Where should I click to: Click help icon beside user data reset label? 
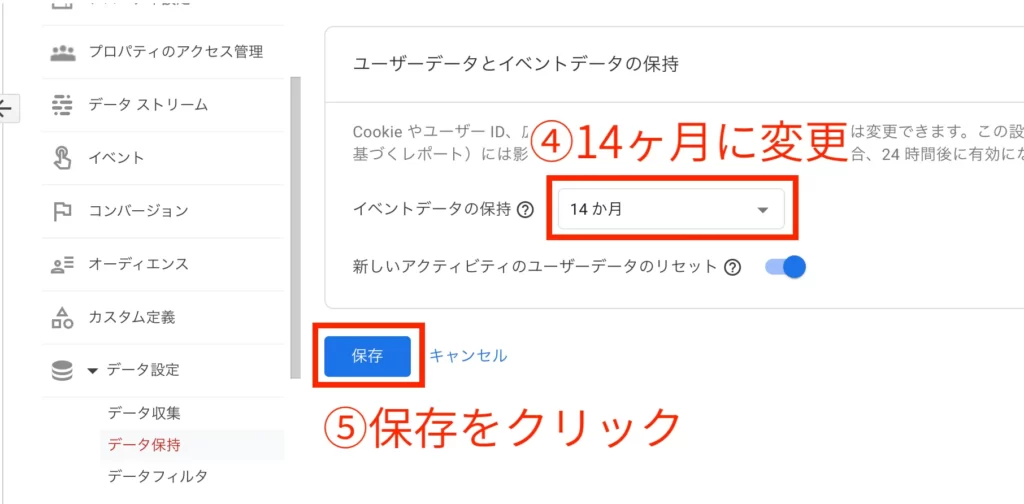[733, 268]
